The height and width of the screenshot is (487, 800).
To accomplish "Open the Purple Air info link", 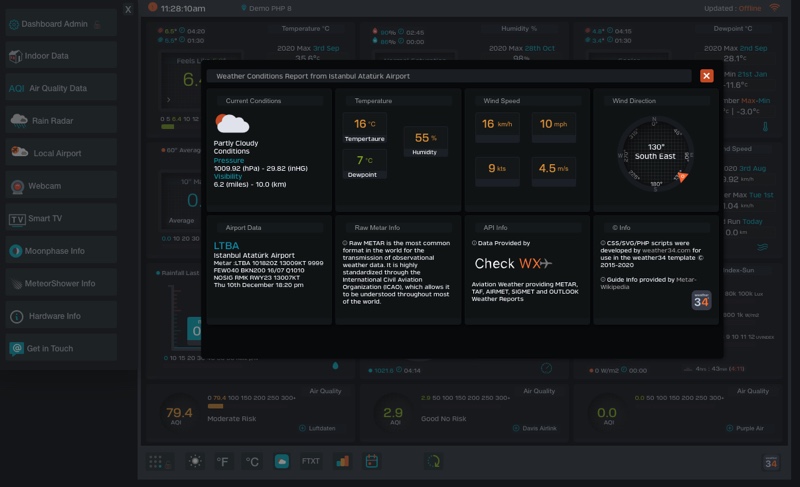I will pyautogui.click(x=745, y=428).
